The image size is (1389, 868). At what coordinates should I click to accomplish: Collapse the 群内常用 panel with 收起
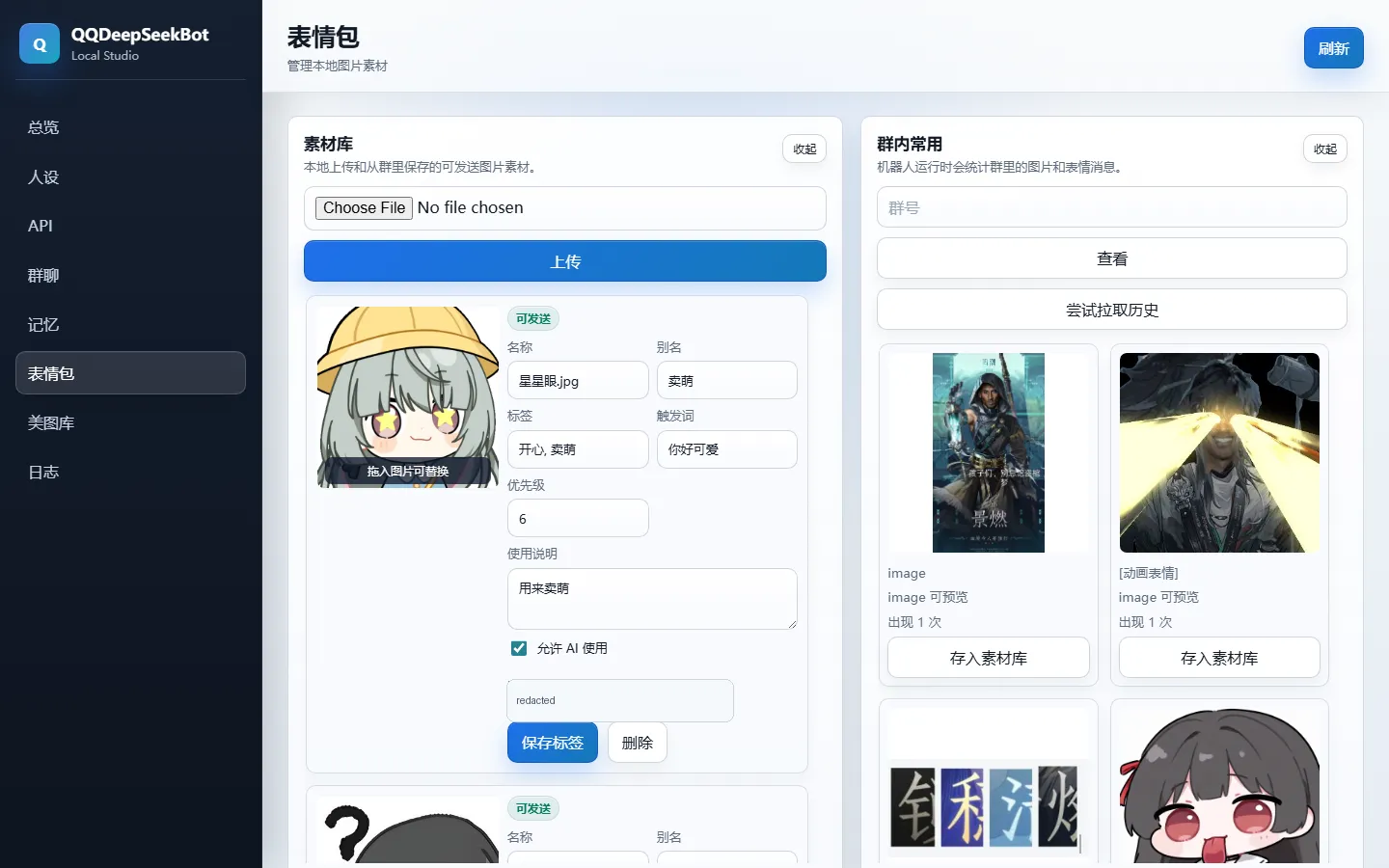[x=1325, y=149]
